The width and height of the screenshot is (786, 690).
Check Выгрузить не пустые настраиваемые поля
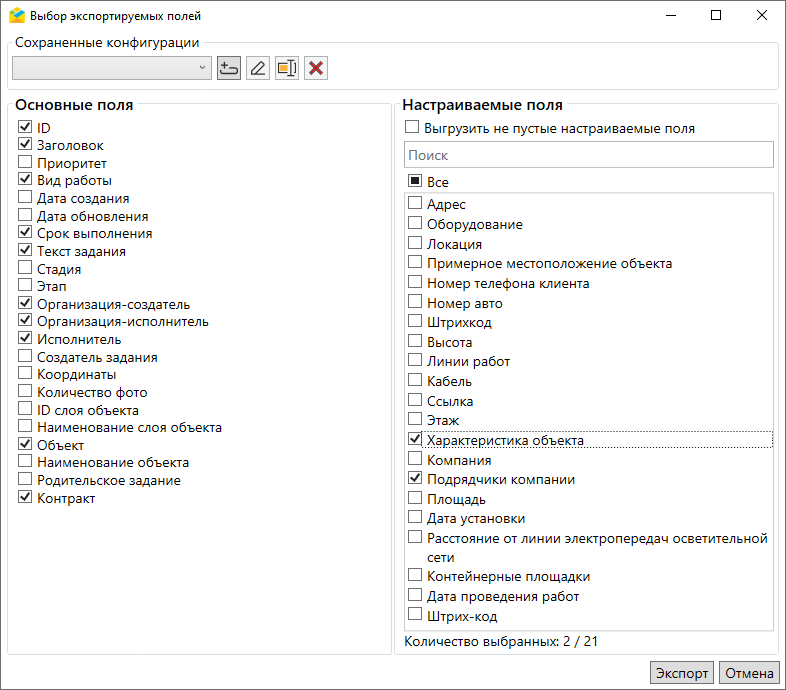[412, 128]
